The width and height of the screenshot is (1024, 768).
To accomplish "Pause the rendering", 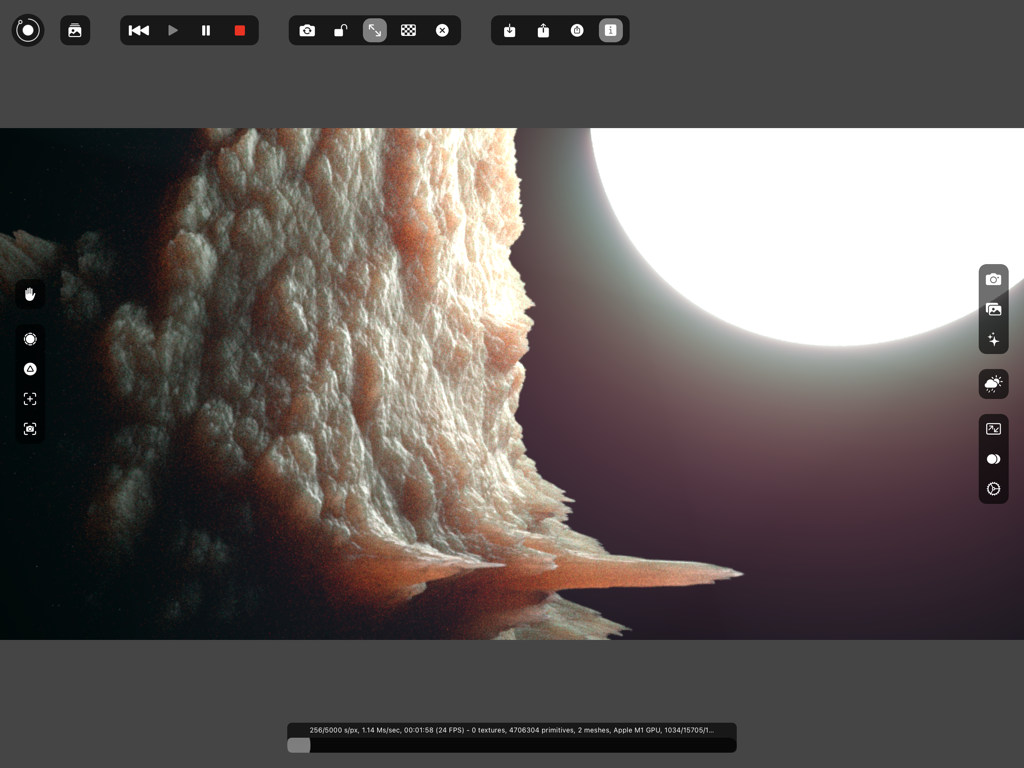I will point(206,30).
